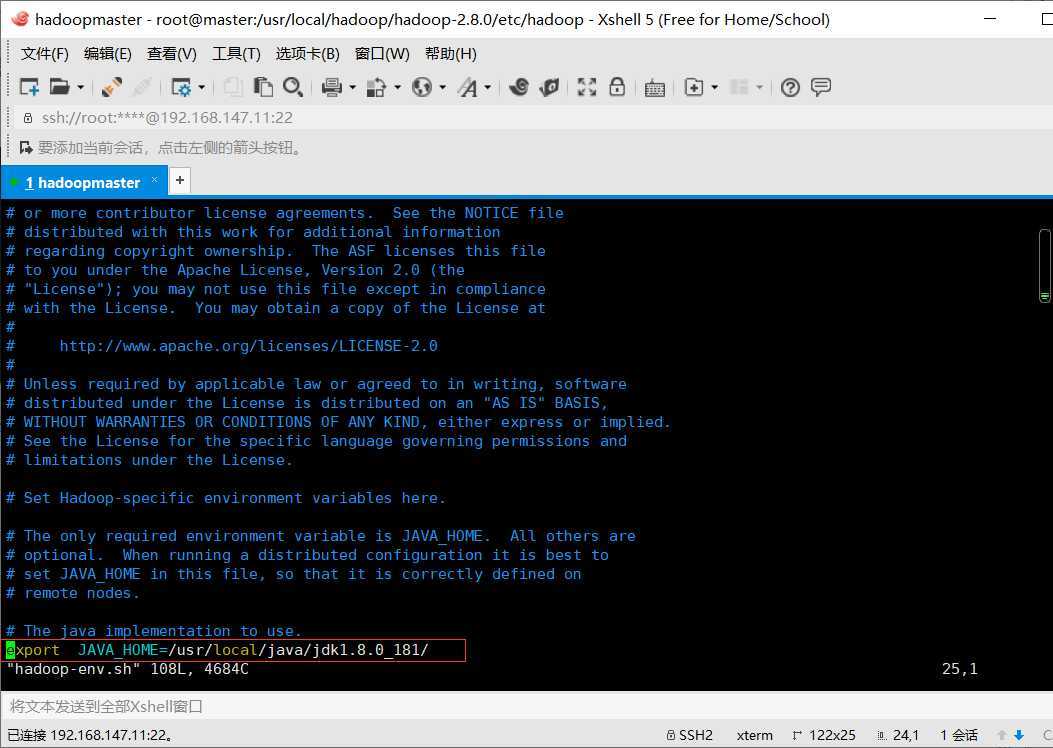Click the ssh address bar field
This screenshot has height=748, width=1053.
click(x=531, y=118)
